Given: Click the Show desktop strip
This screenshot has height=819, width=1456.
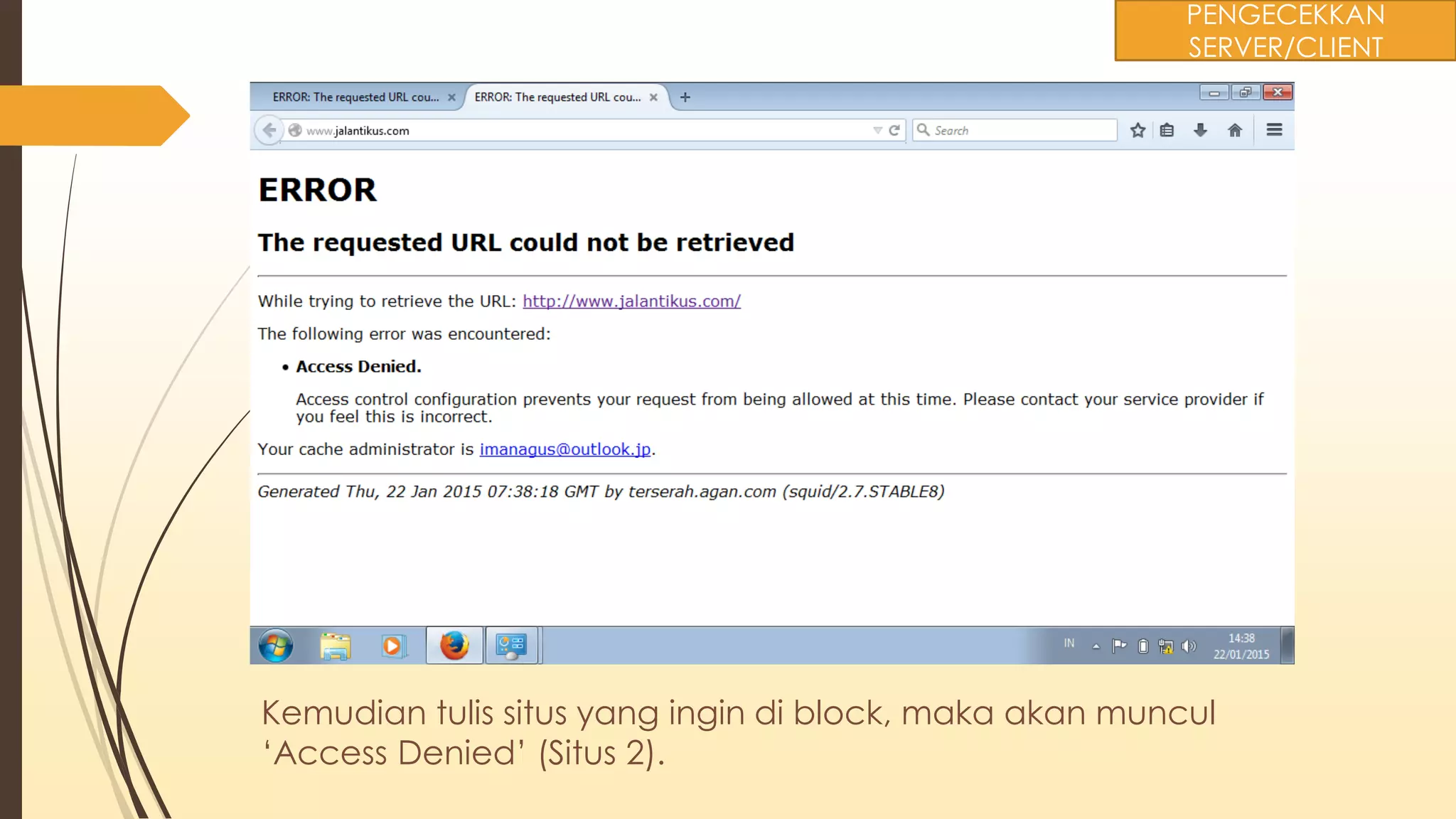Looking at the screenshot, I should pos(1287,646).
